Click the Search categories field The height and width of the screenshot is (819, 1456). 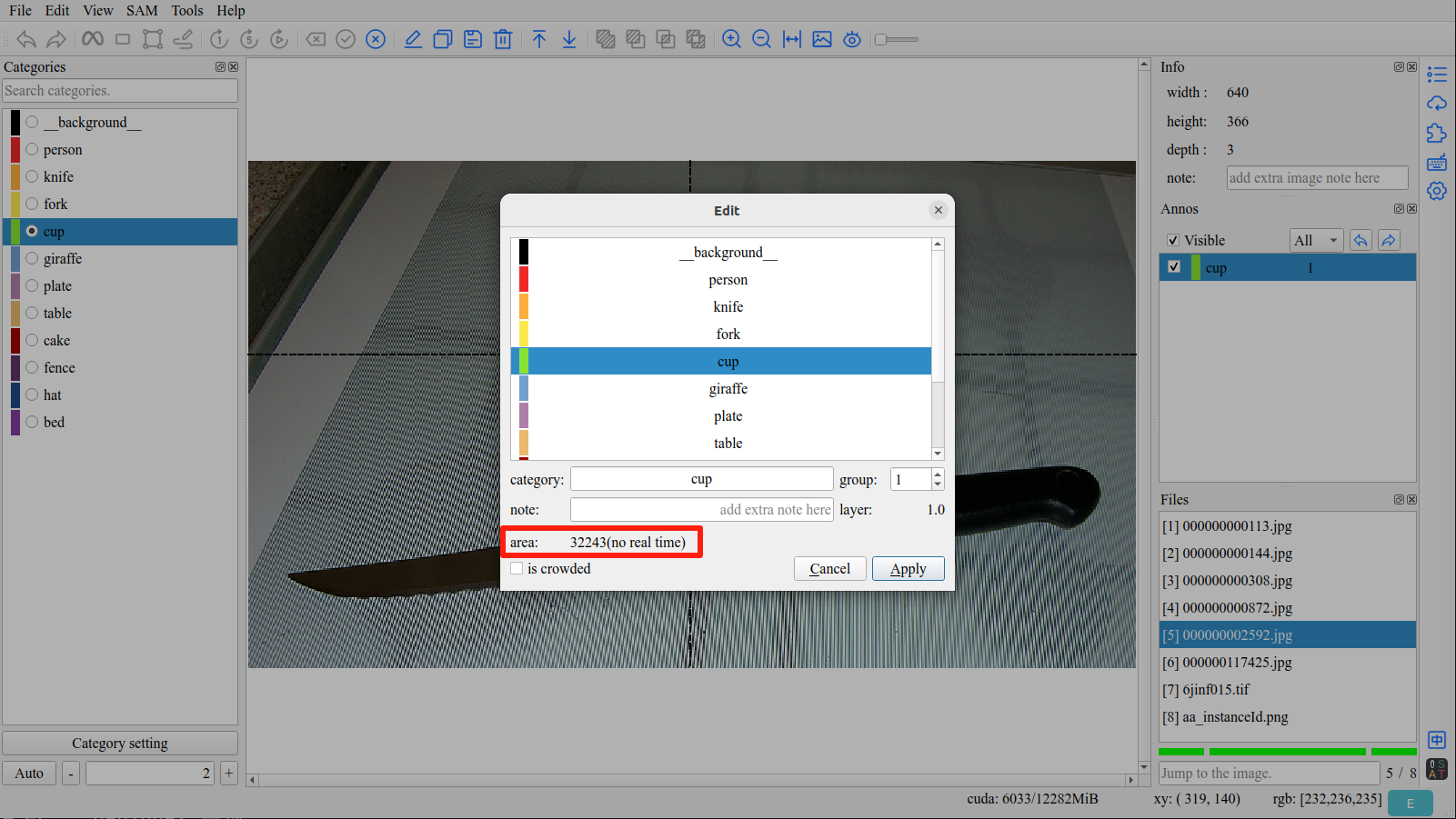click(120, 91)
